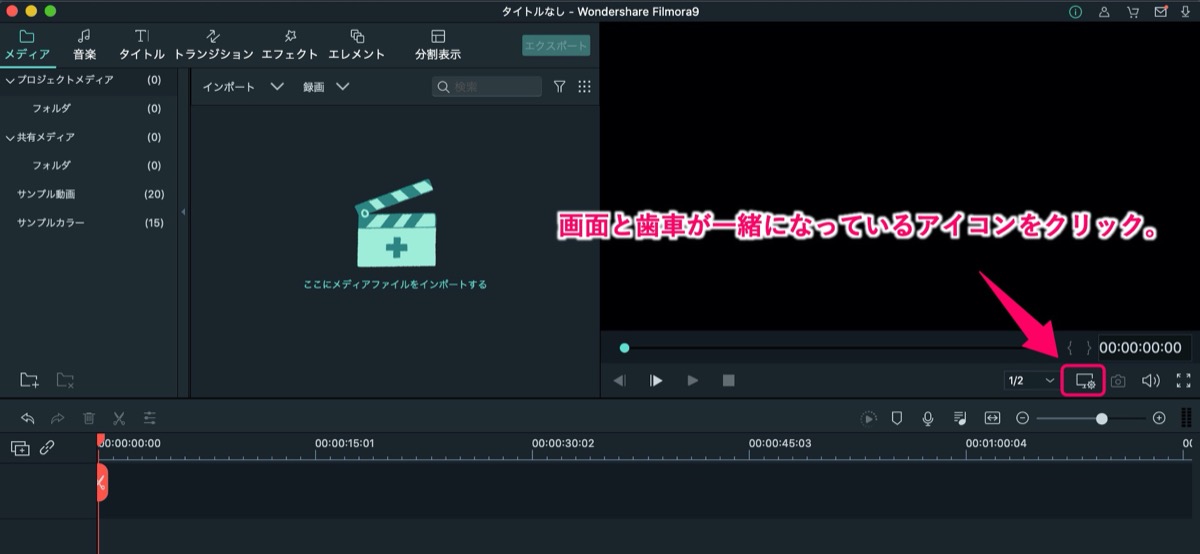The width and height of the screenshot is (1200, 554).
Task: Click the エクスポート button
Action: click(x=556, y=46)
